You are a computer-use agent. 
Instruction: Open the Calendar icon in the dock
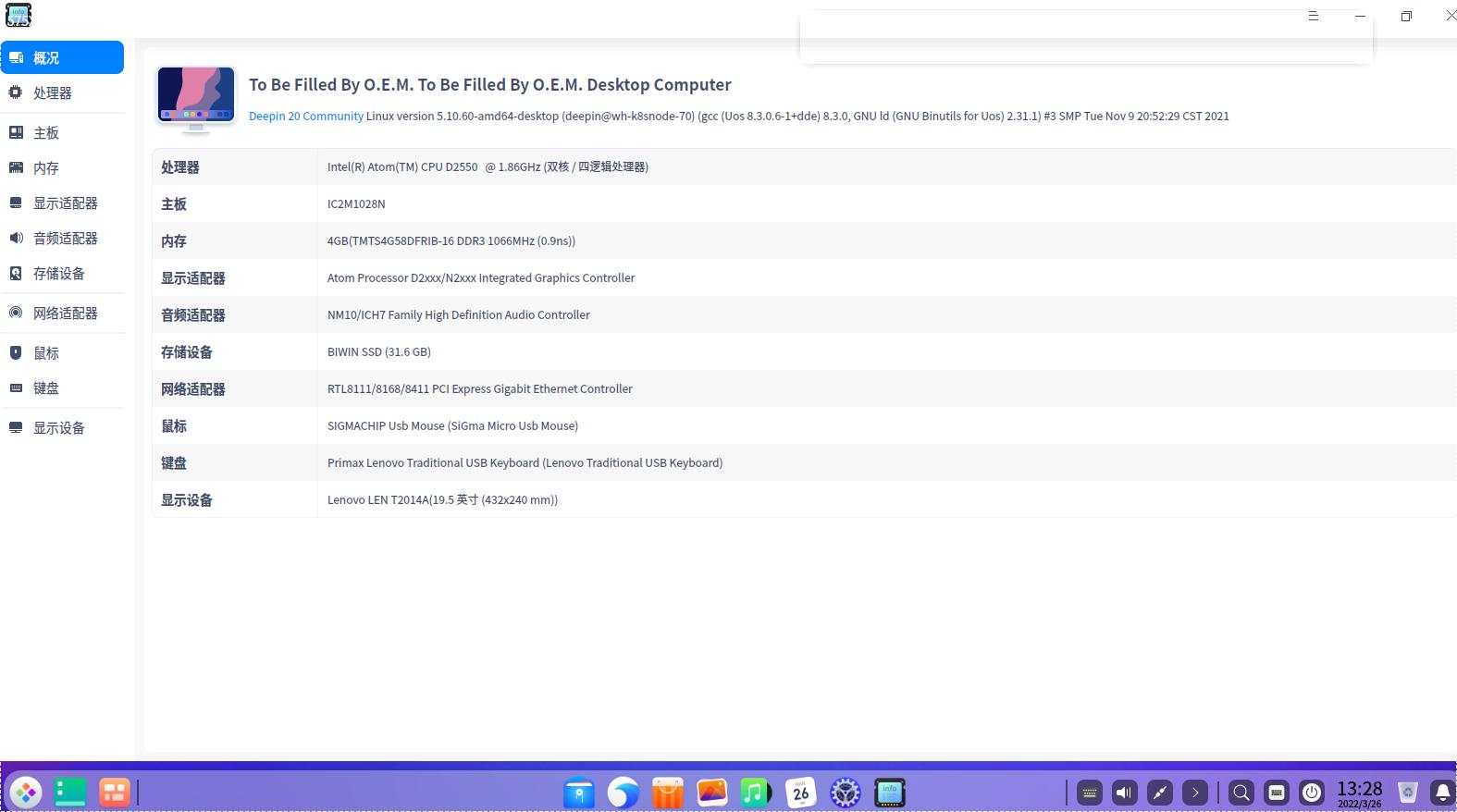[801, 793]
